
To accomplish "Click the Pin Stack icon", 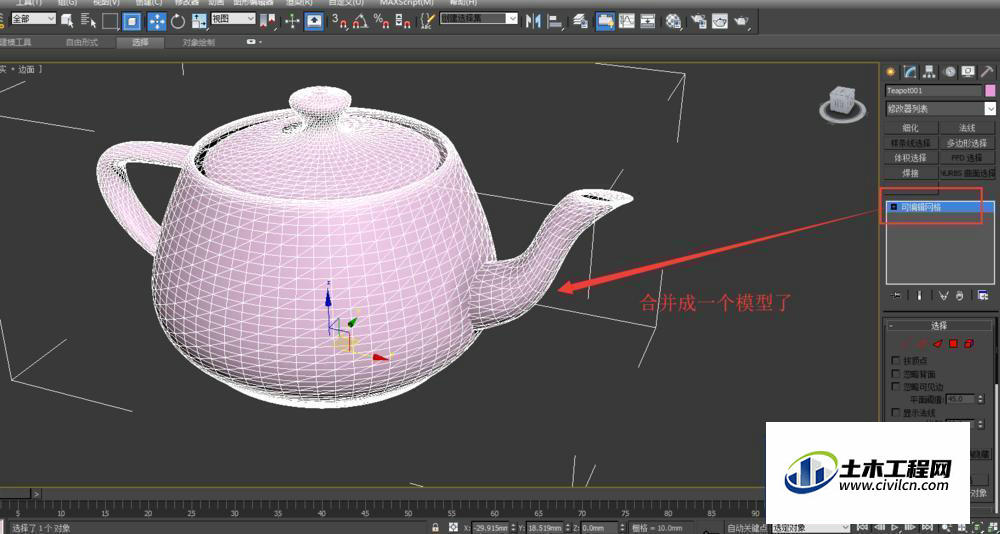I will 895,295.
